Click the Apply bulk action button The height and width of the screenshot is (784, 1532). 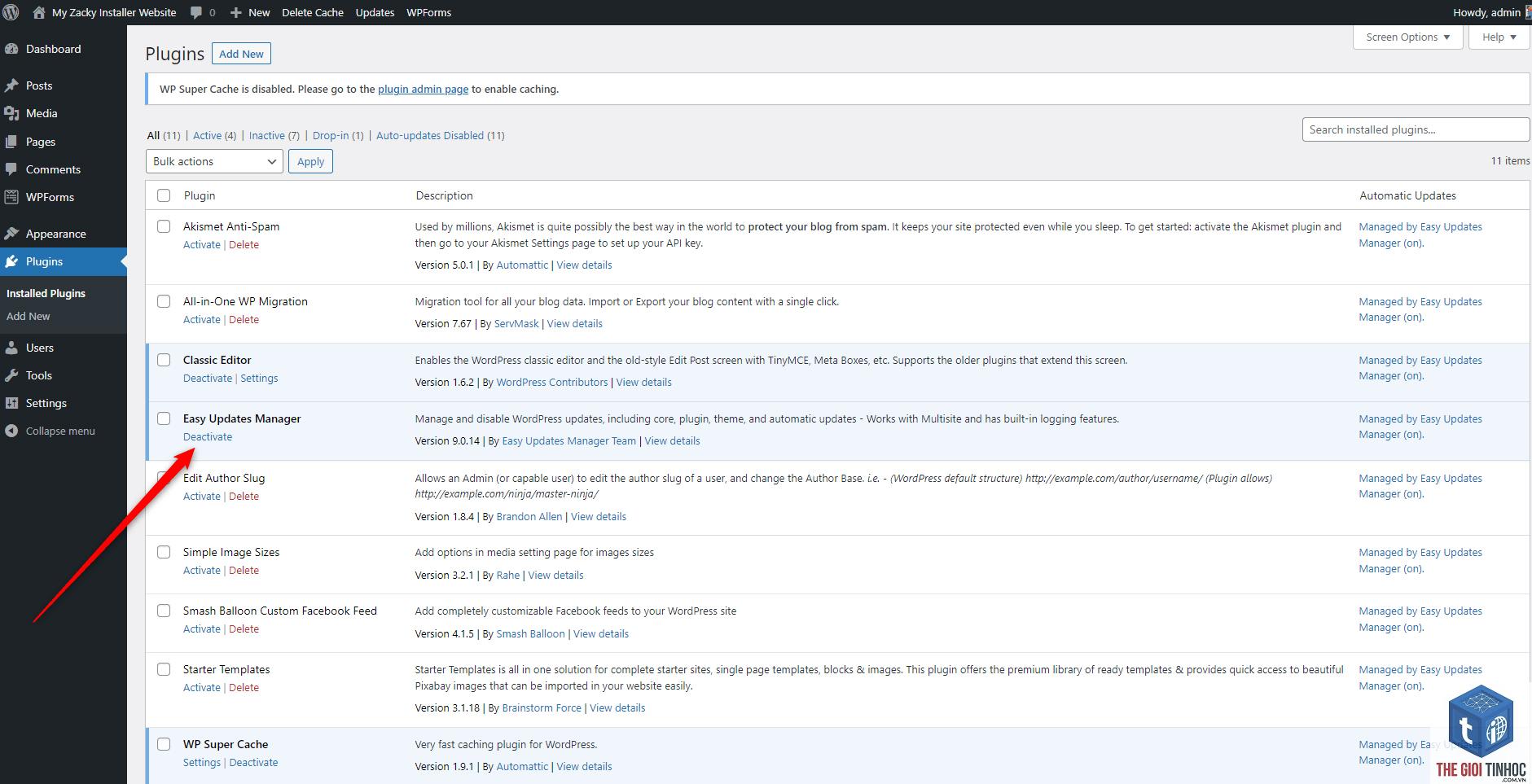click(310, 161)
